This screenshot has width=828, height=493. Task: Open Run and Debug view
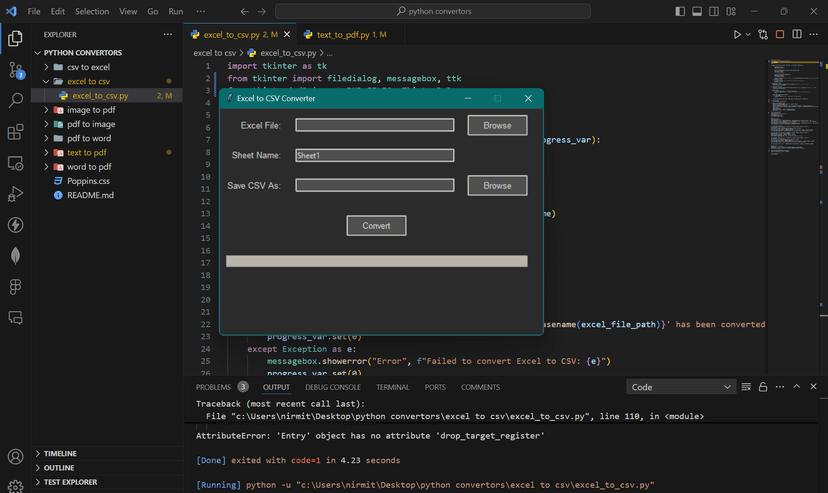tap(15, 194)
